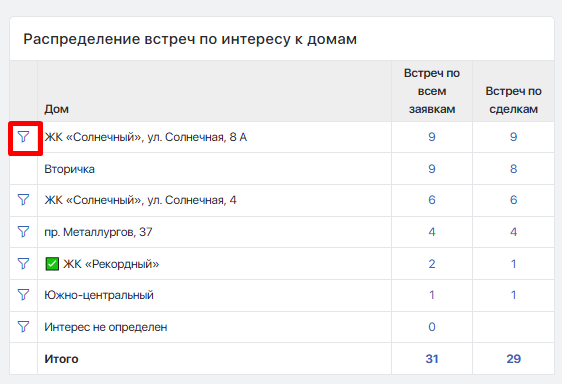Open total 31 meetings by all requests

(x=432, y=359)
